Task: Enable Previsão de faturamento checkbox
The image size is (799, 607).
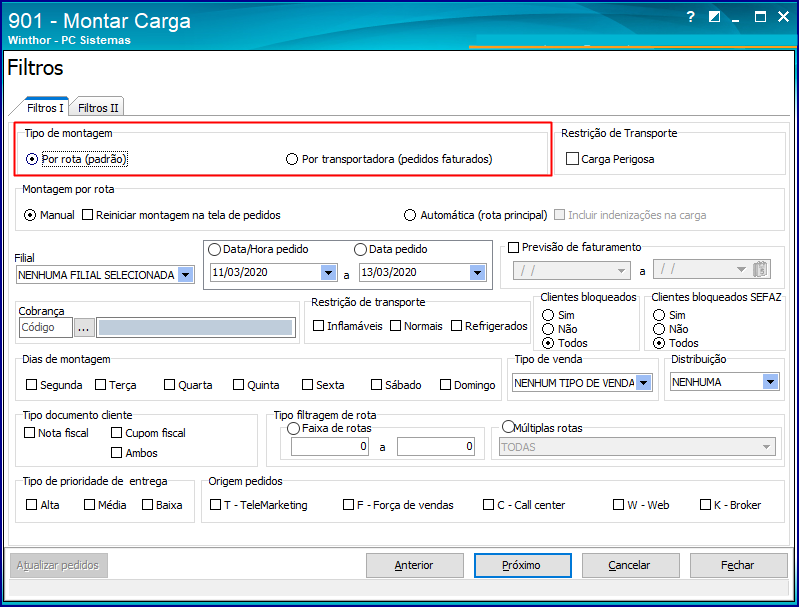Action: coord(514,247)
